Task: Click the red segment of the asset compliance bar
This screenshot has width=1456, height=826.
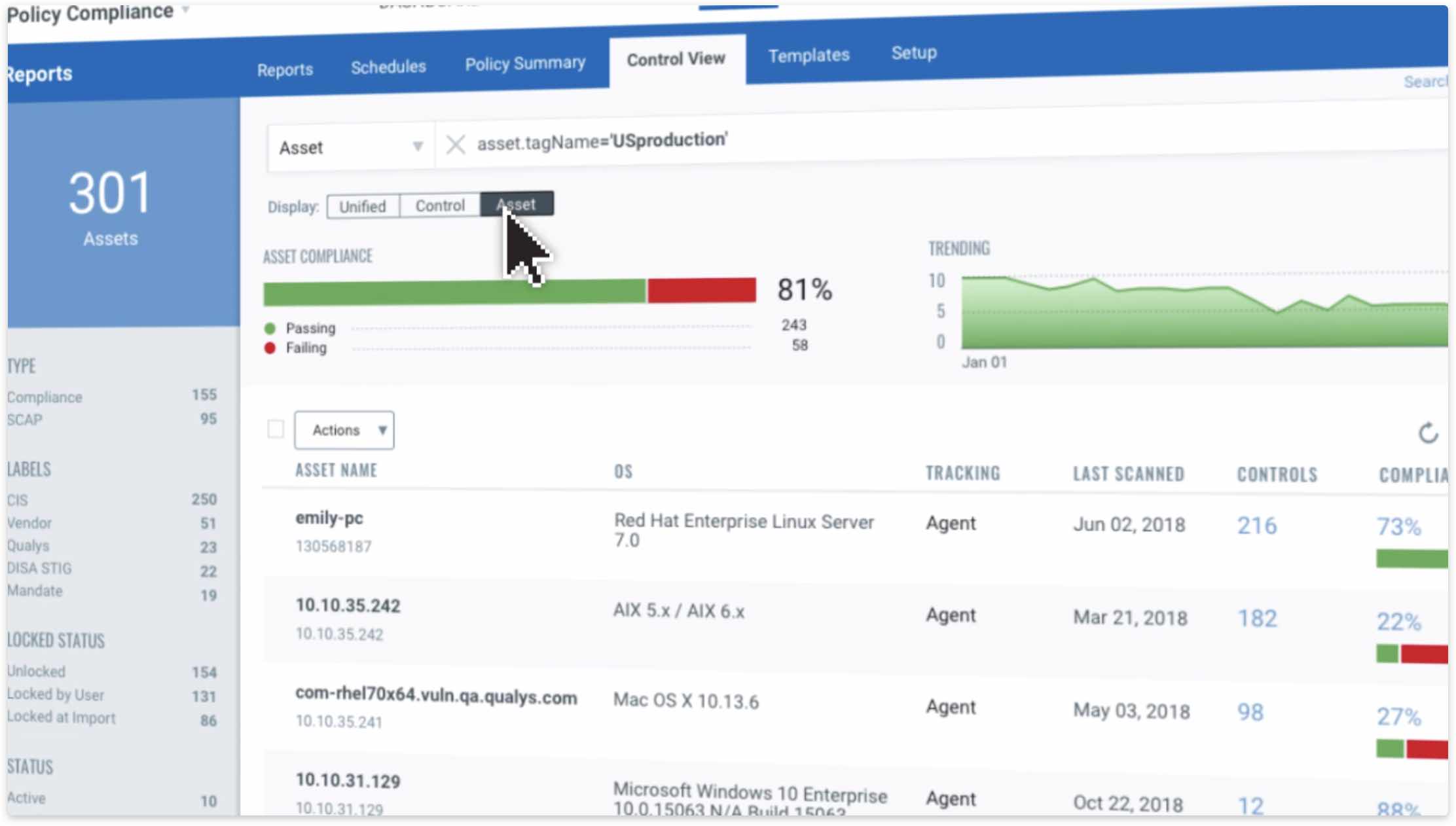Action: [701, 290]
